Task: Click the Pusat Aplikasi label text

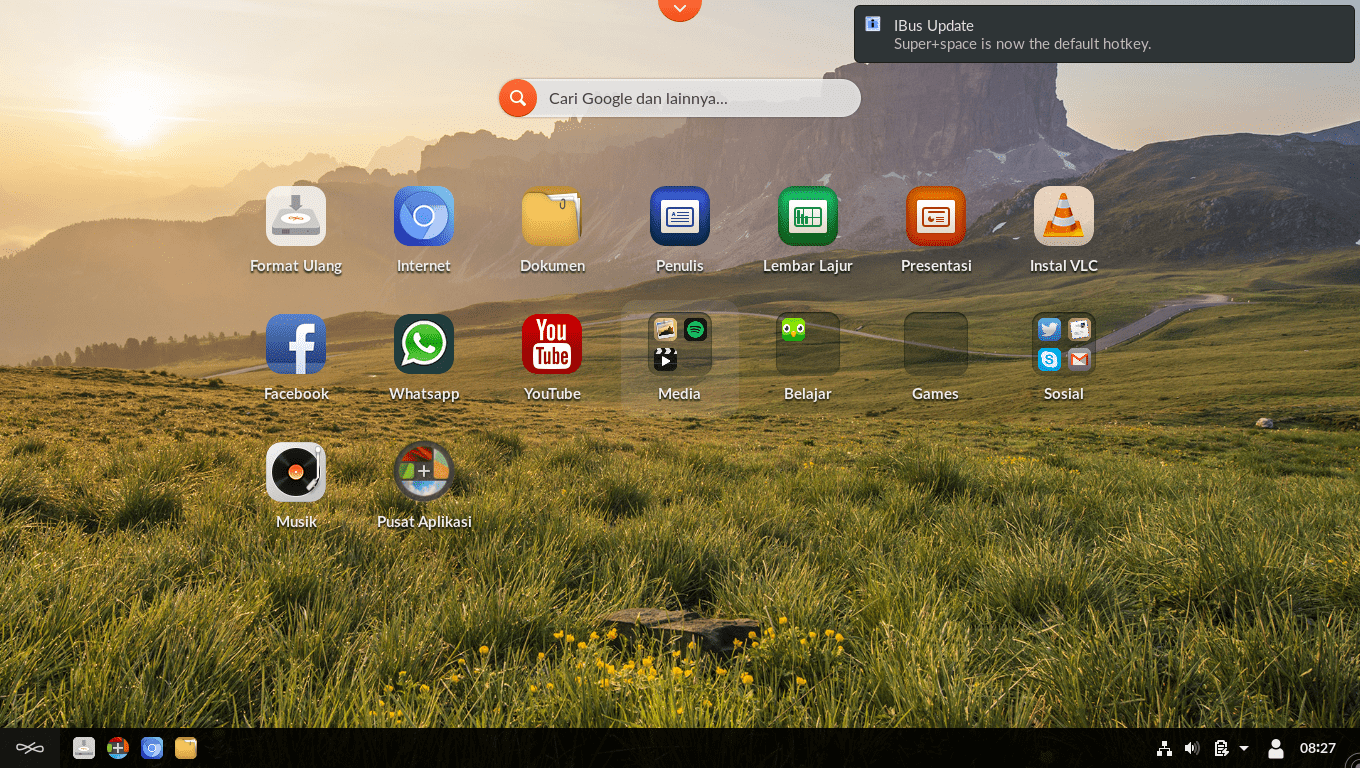Action: (x=424, y=522)
